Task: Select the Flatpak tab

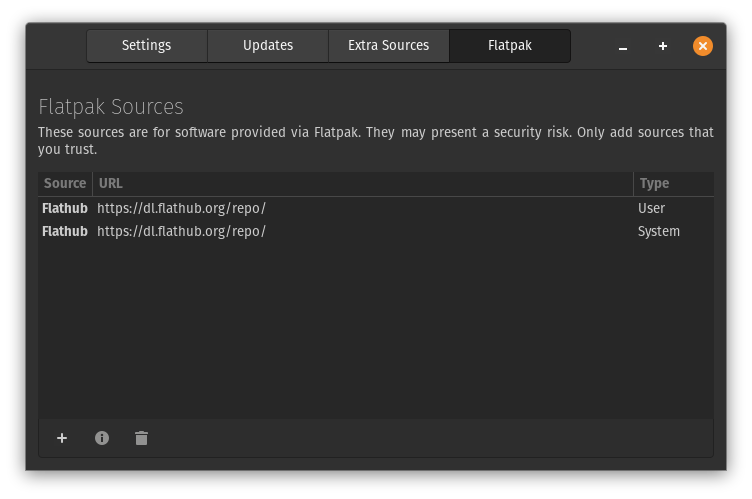Action: (510, 45)
